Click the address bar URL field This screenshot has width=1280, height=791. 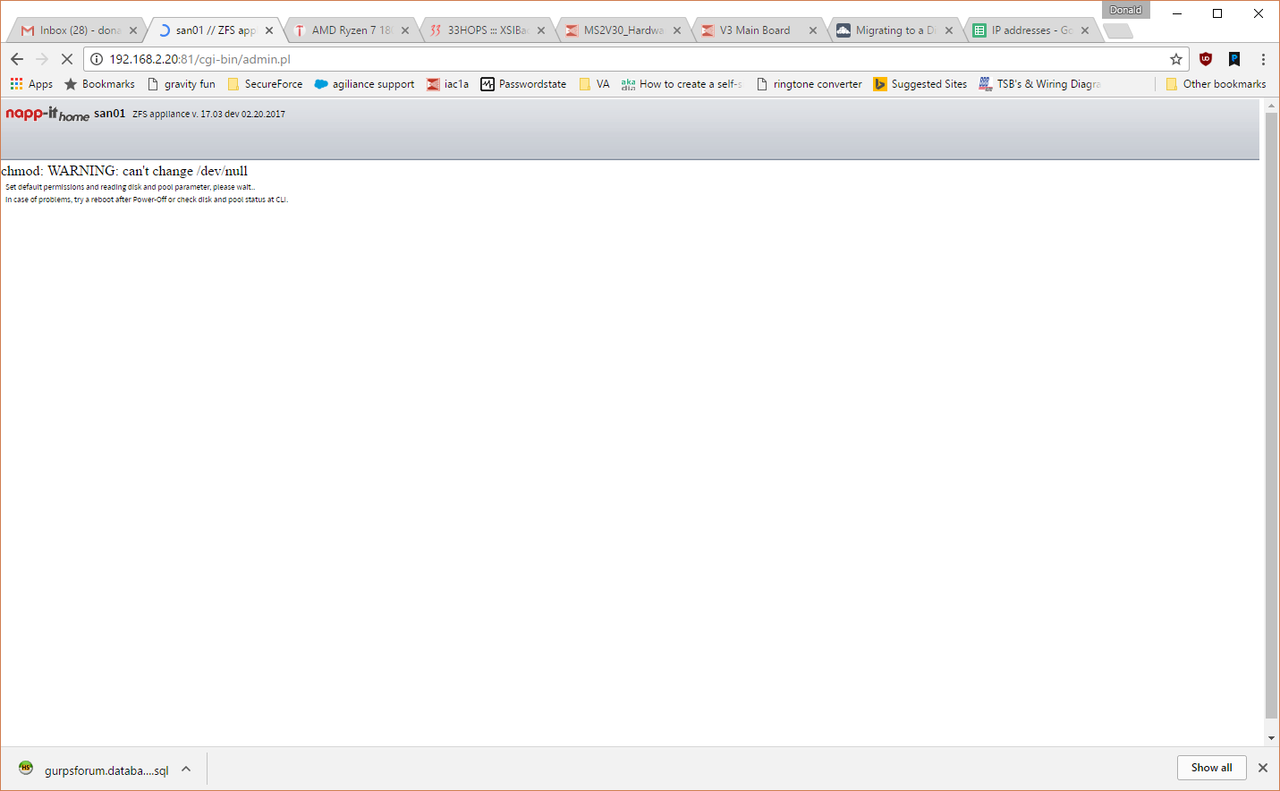point(600,59)
